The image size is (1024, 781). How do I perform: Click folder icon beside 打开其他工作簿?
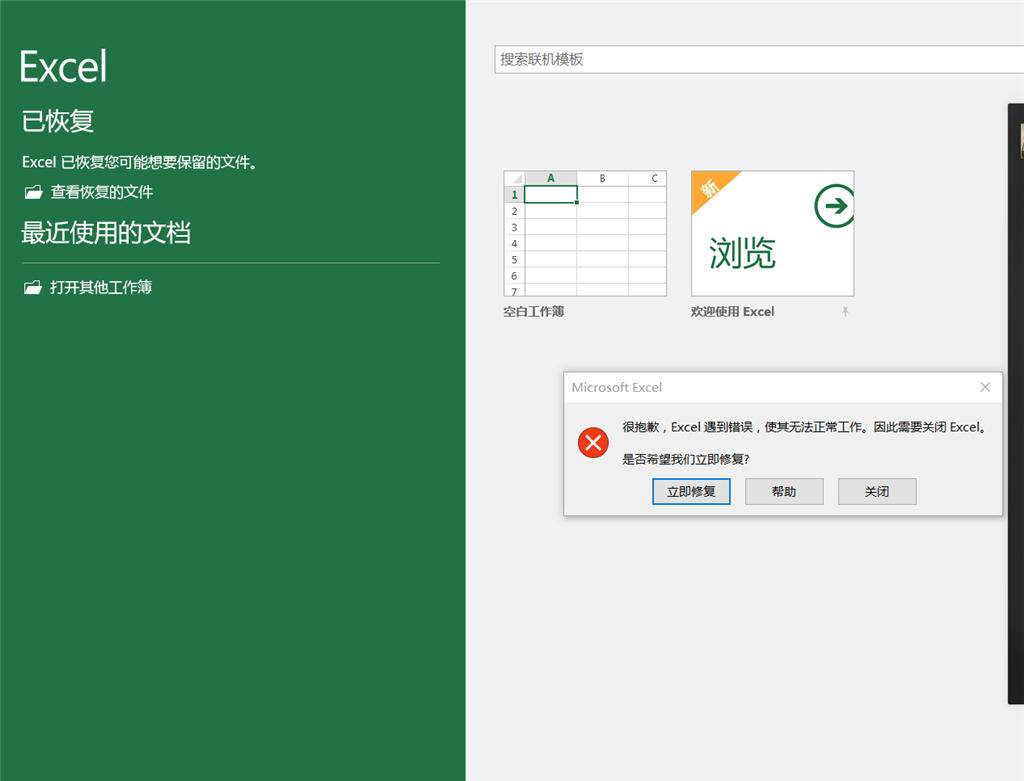pyautogui.click(x=33, y=287)
